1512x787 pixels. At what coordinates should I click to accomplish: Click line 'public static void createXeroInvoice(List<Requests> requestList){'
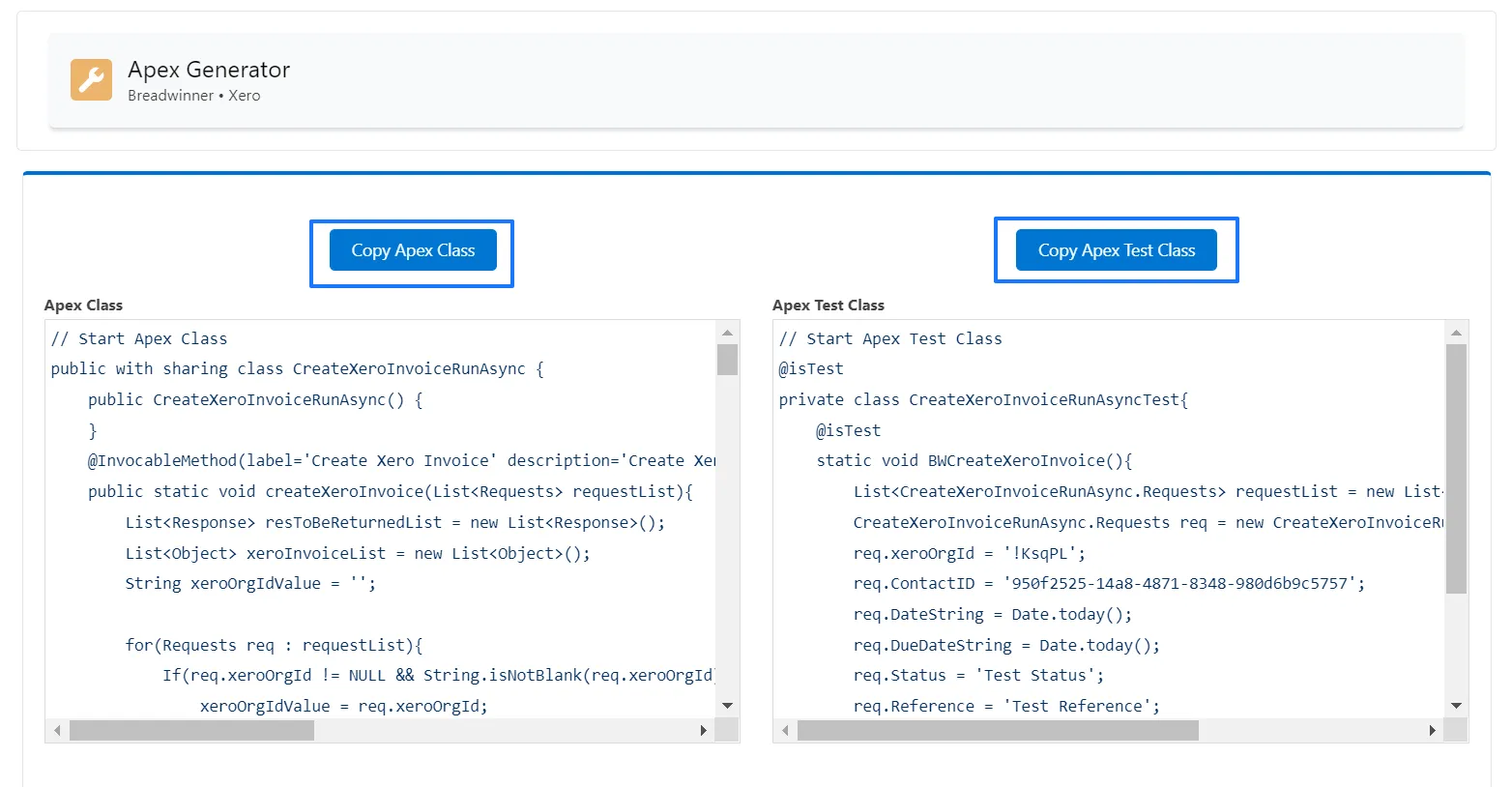pyautogui.click(x=391, y=492)
